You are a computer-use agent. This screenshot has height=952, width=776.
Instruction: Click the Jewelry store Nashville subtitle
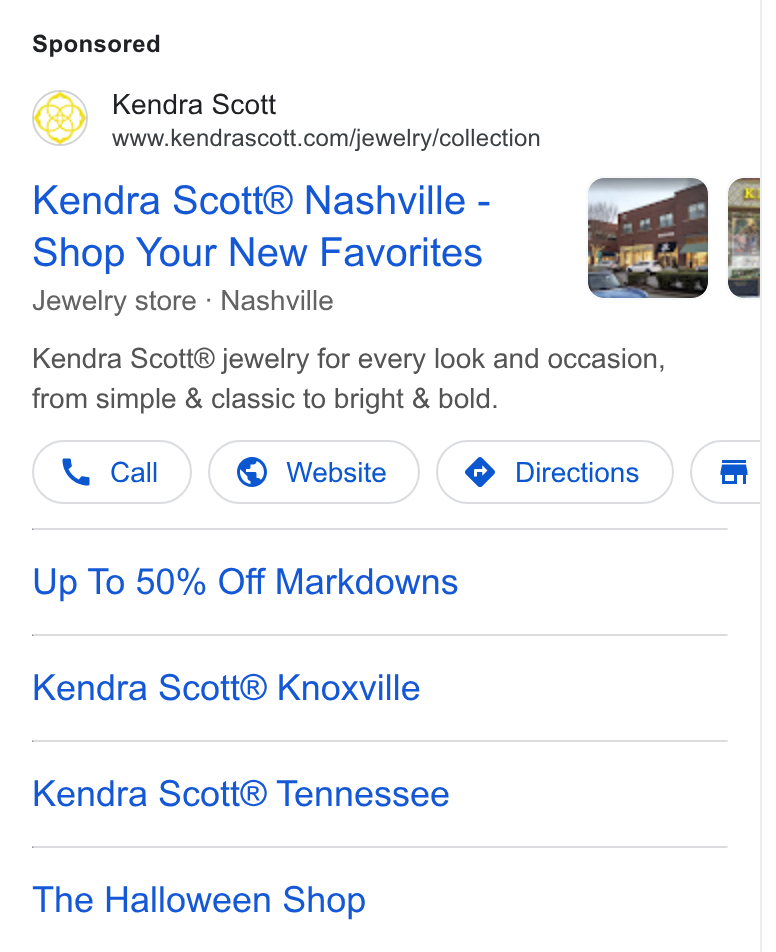(x=183, y=301)
